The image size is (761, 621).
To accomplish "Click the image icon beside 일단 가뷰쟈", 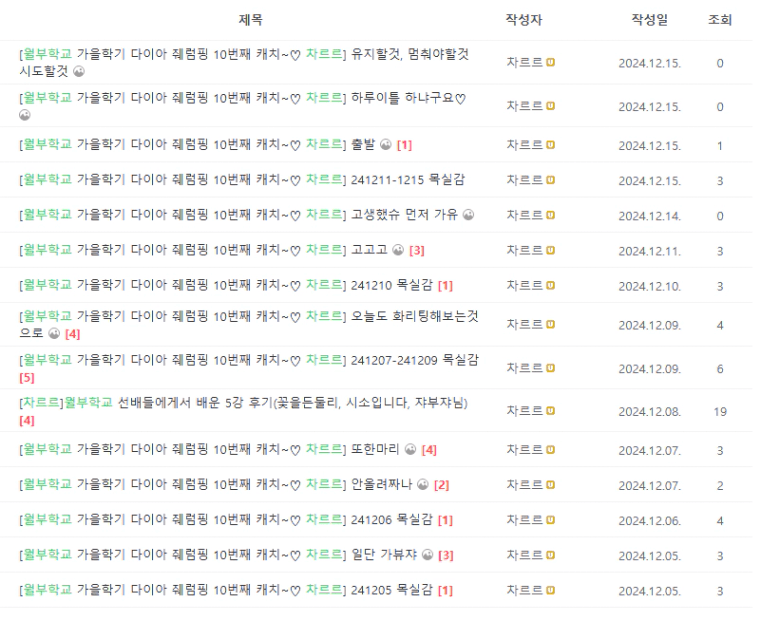I will (428, 555).
